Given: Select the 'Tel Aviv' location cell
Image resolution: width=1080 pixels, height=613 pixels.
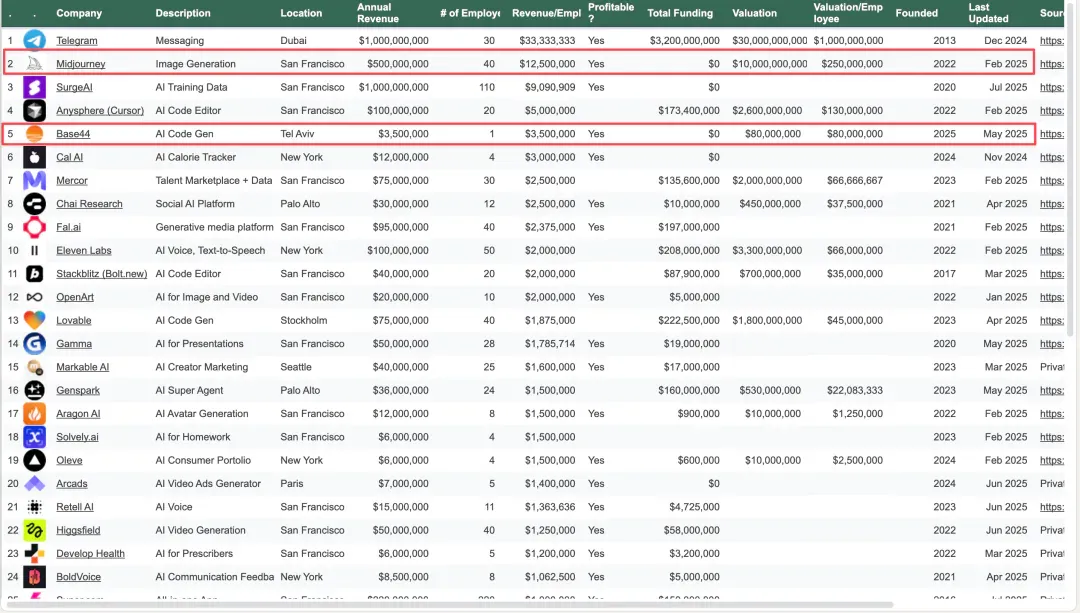Looking at the screenshot, I should (x=297, y=134).
